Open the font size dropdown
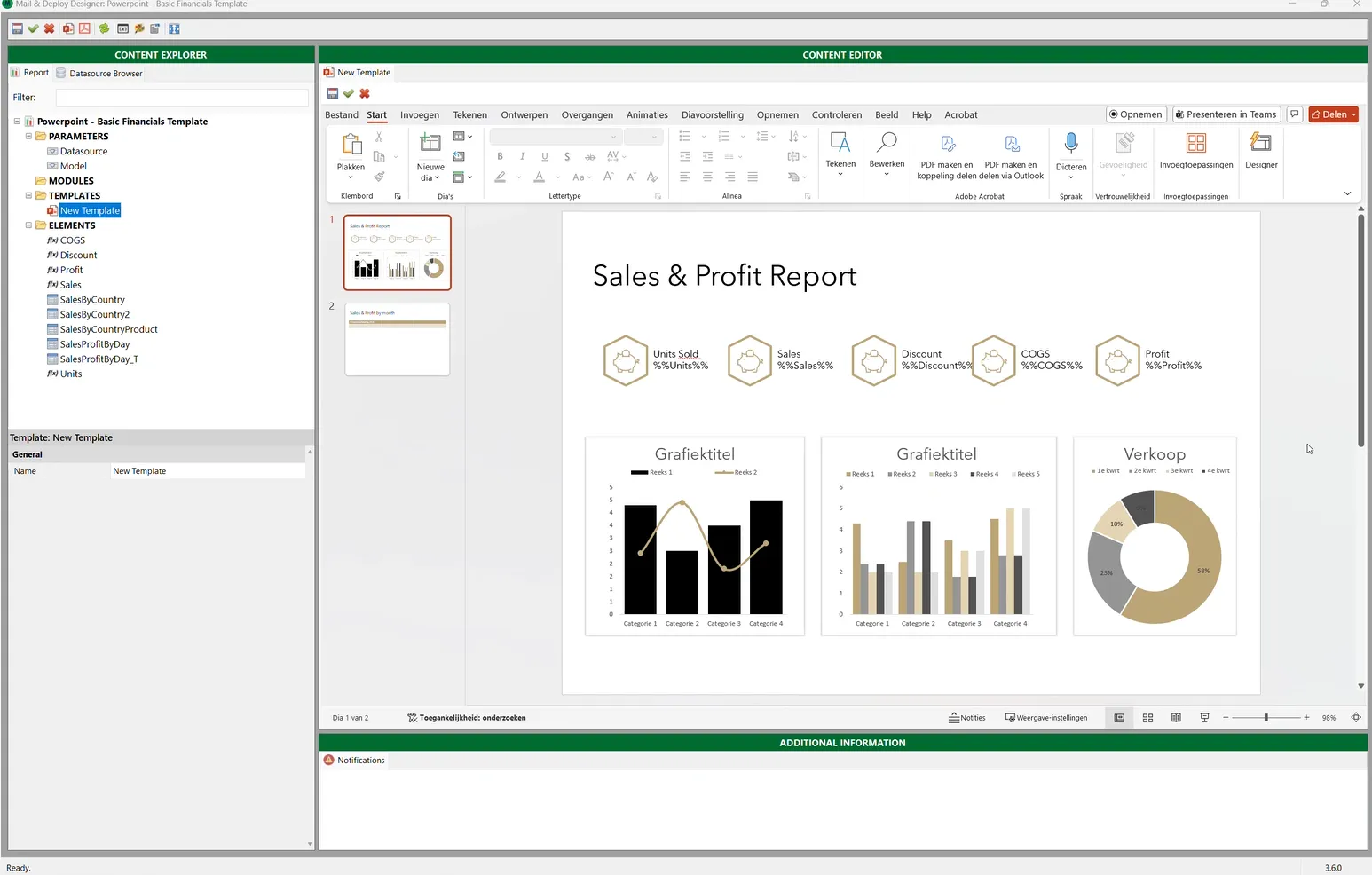Image resolution: width=1372 pixels, height=875 pixels. coord(654,137)
